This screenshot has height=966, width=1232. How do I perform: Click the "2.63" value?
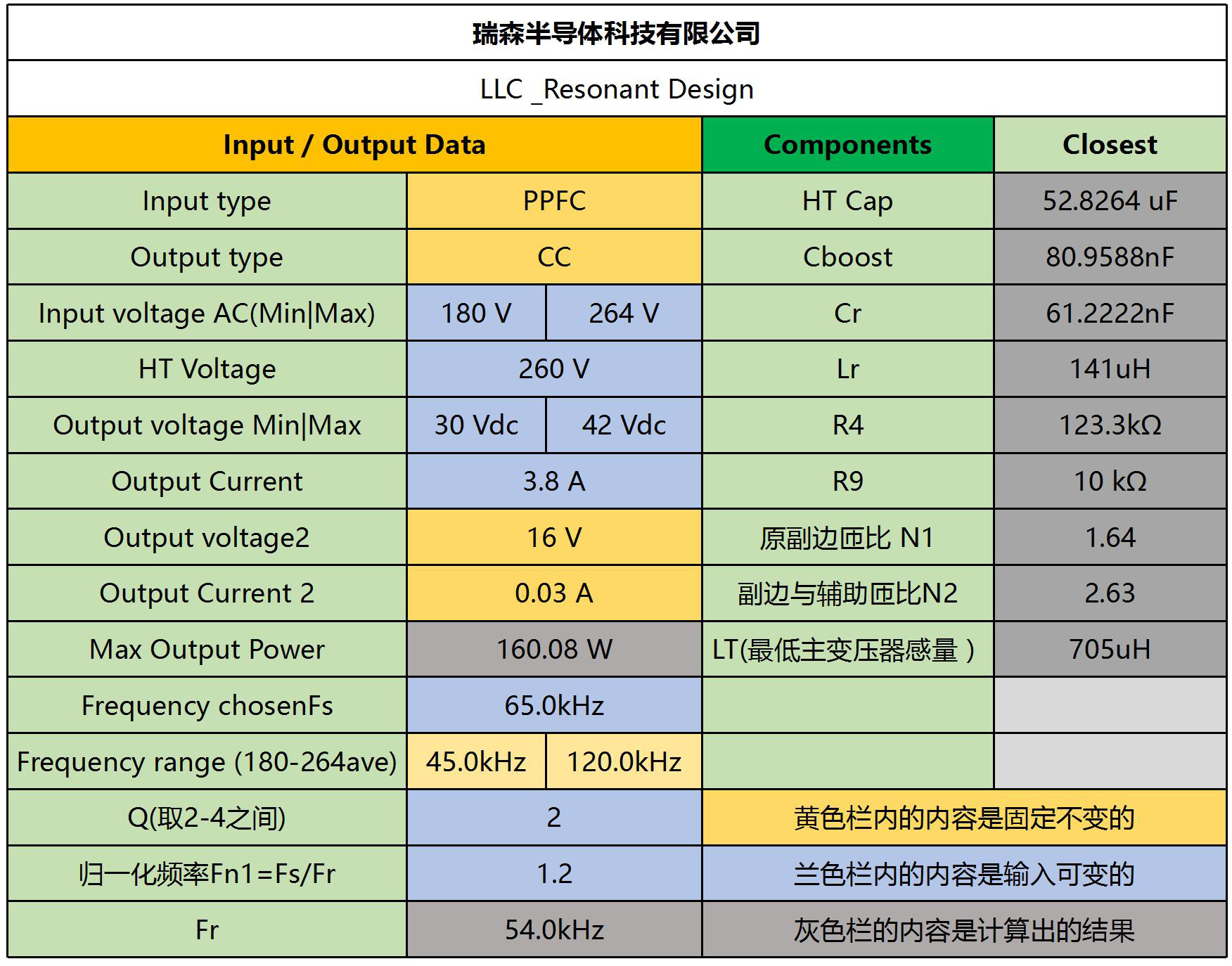pyautogui.click(x=1110, y=593)
